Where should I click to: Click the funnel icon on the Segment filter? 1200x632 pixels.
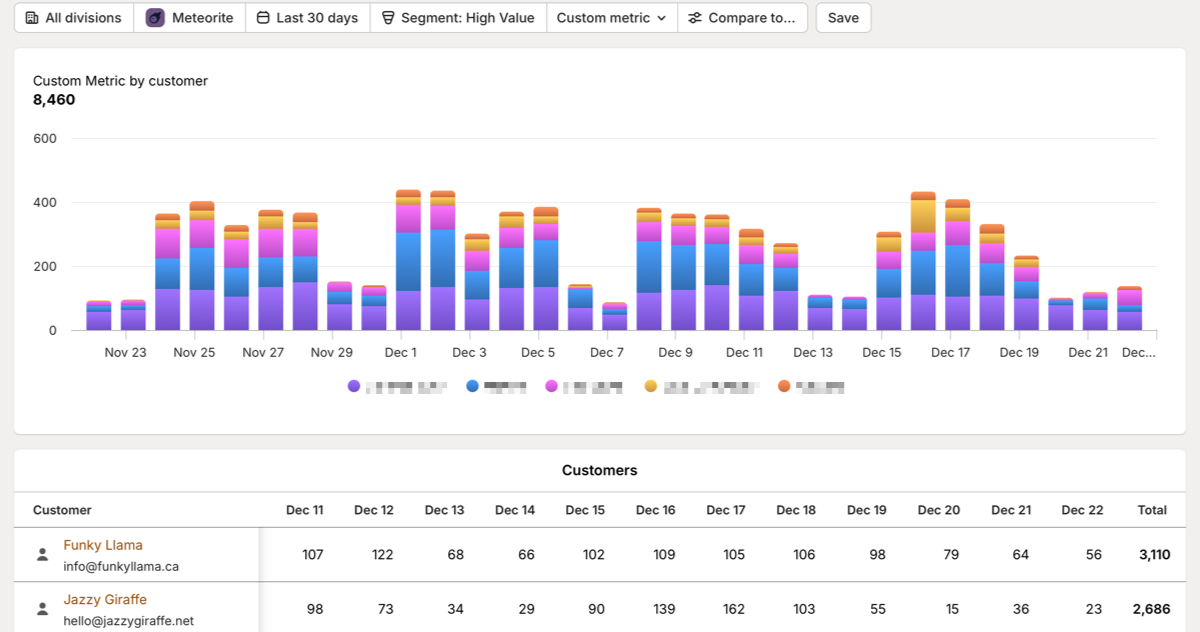387,17
